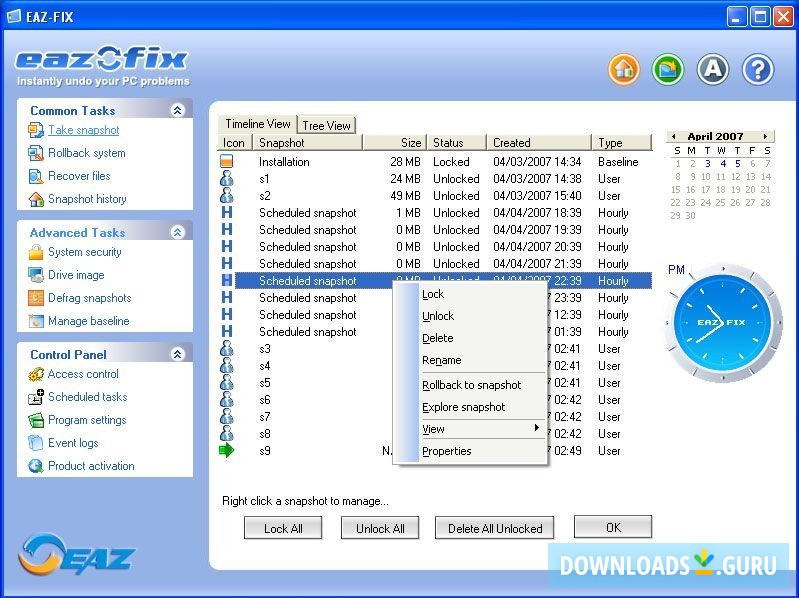Click the user icon beside snapshot s1
799x598 pixels.
click(x=227, y=178)
